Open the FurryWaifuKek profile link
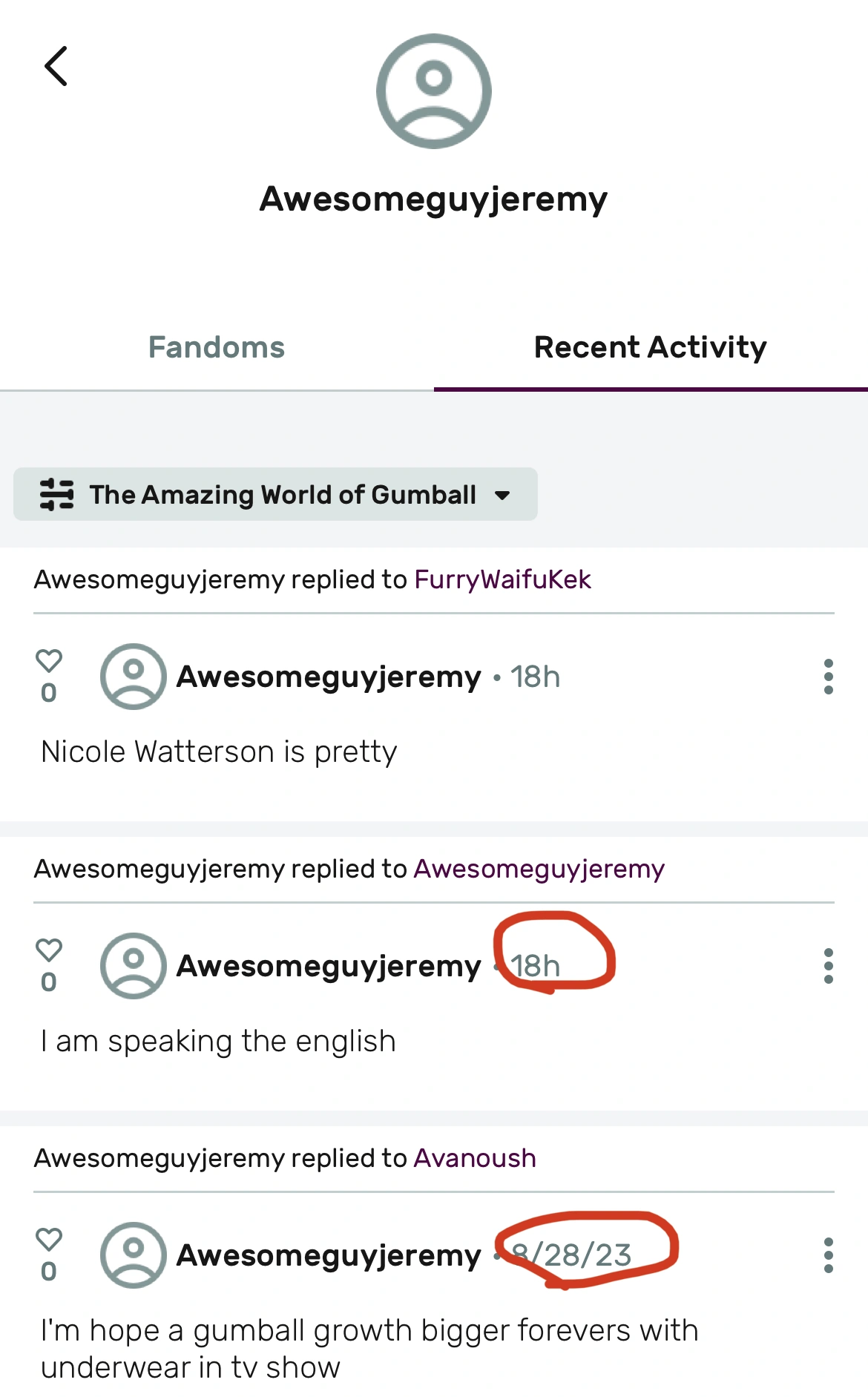 point(502,579)
